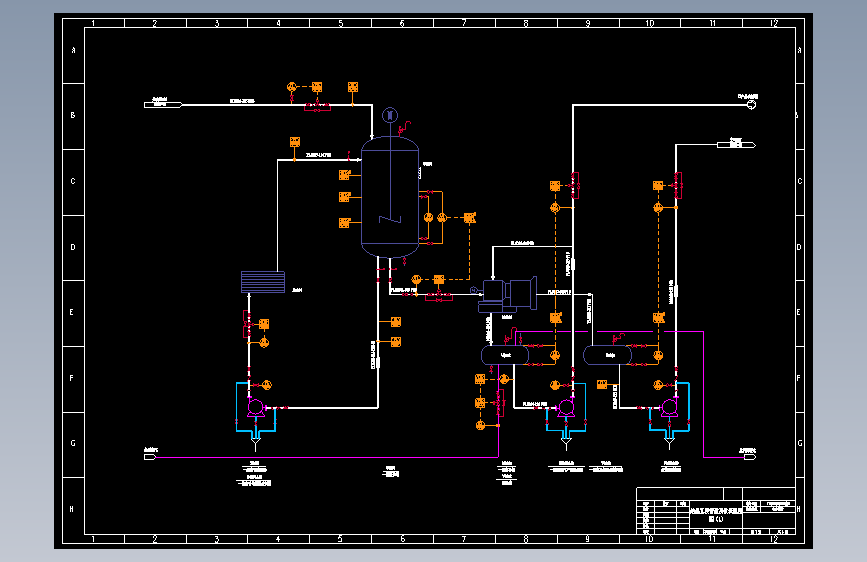867x562 pixels.
Task: Select the striped heat exchanger block
Action: pyautogui.click(x=263, y=282)
